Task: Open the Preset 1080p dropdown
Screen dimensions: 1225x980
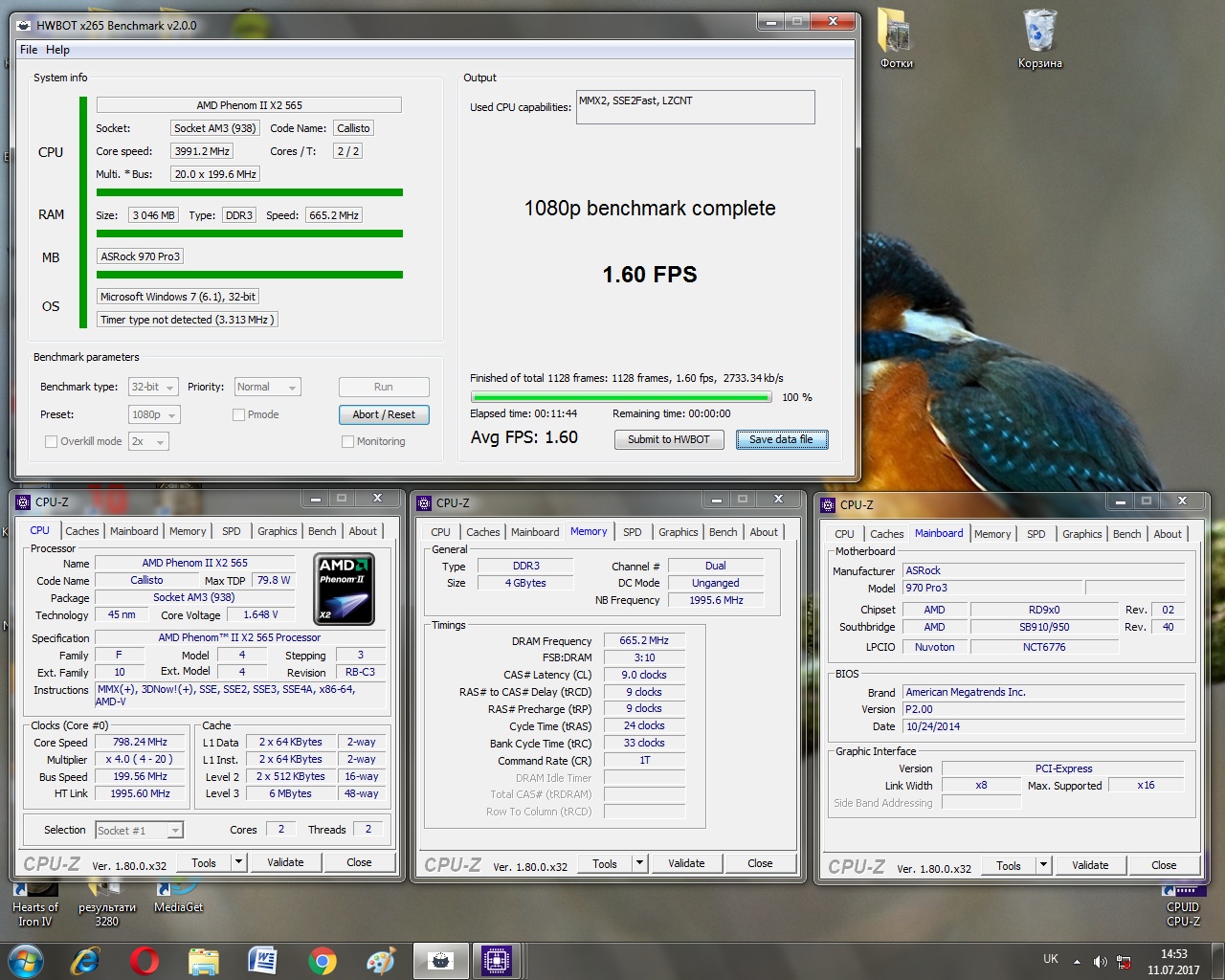Action: [153, 414]
